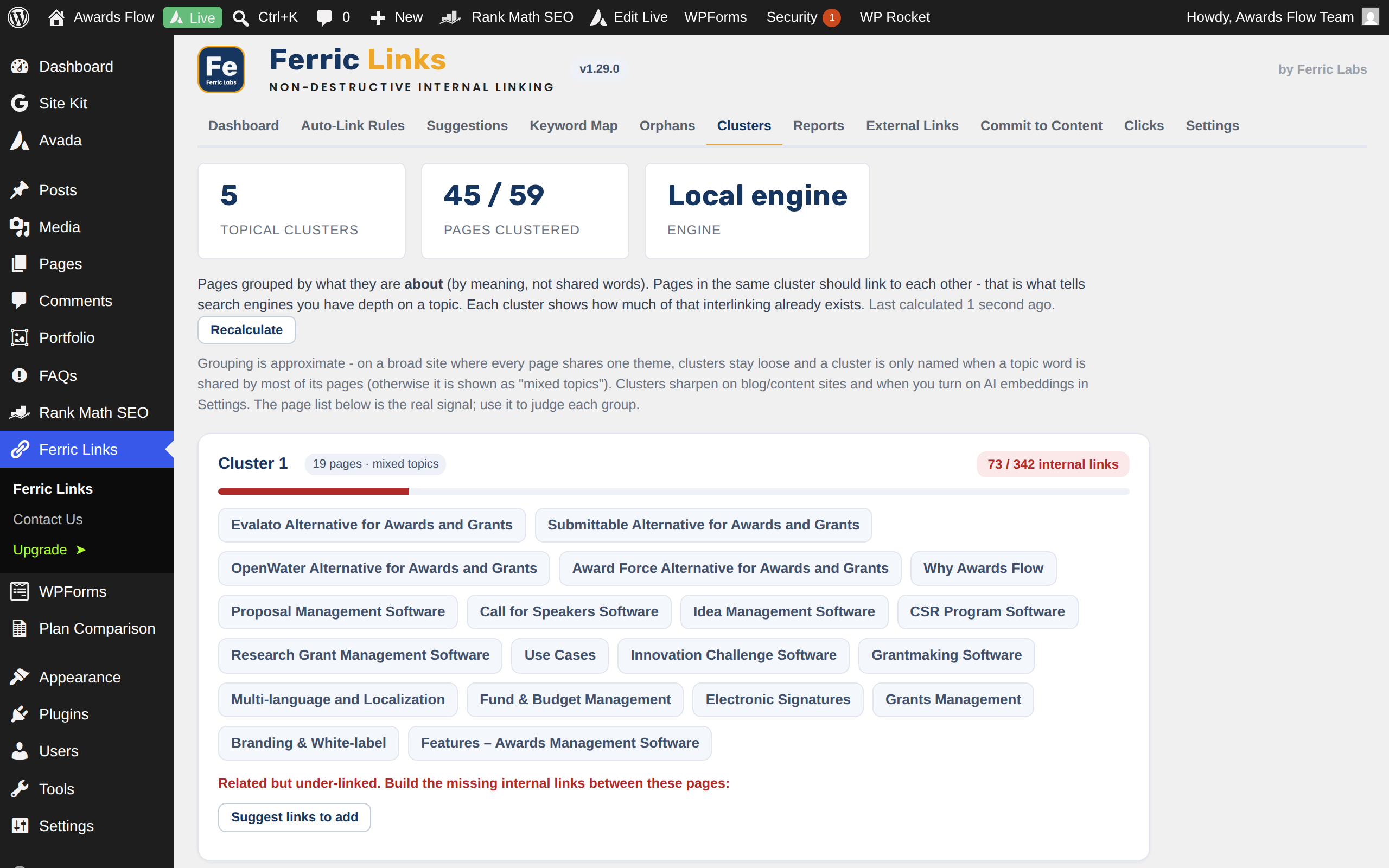Click the WPForms icon in sidebar

(x=20, y=591)
